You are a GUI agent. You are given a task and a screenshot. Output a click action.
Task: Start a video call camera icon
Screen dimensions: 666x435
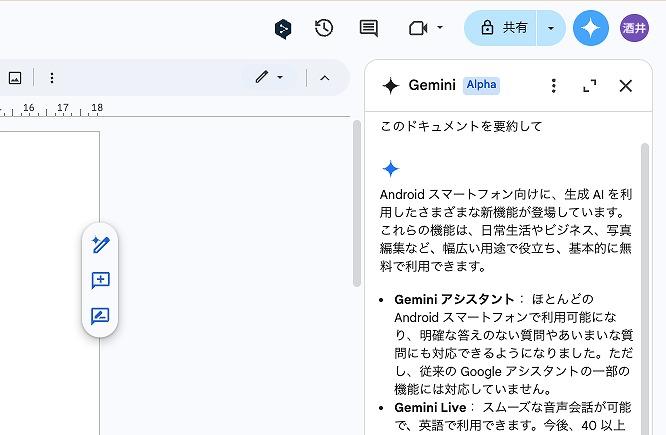point(418,28)
